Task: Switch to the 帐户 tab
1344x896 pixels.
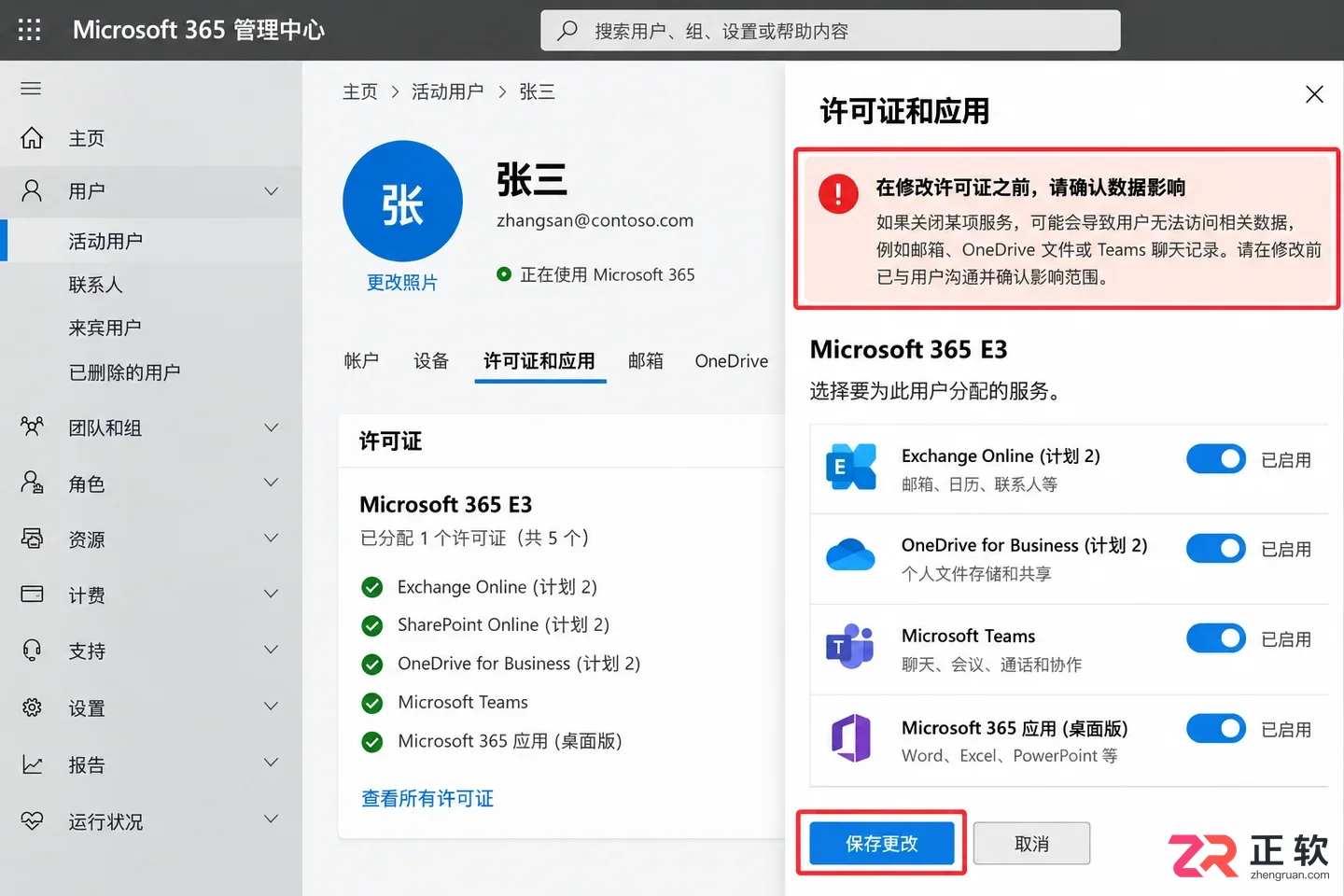Action: pos(361,361)
